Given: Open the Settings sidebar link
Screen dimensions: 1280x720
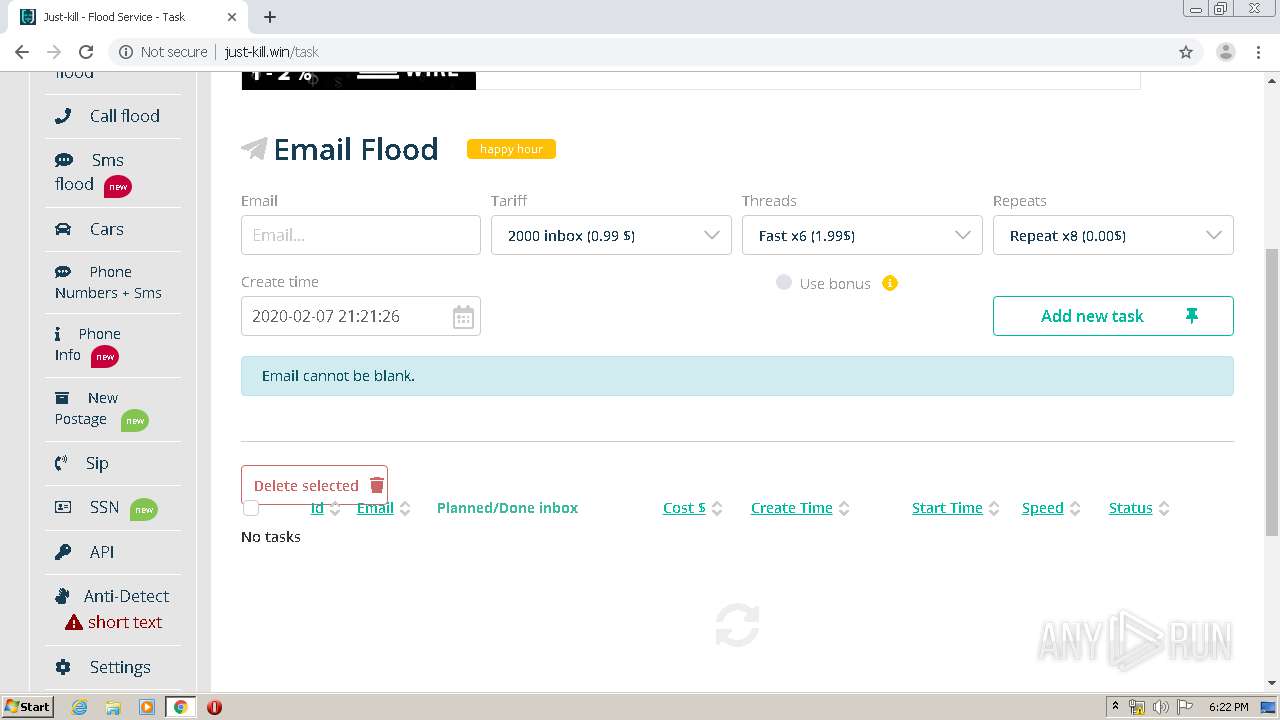Looking at the screenshot, I should [120, 667].
